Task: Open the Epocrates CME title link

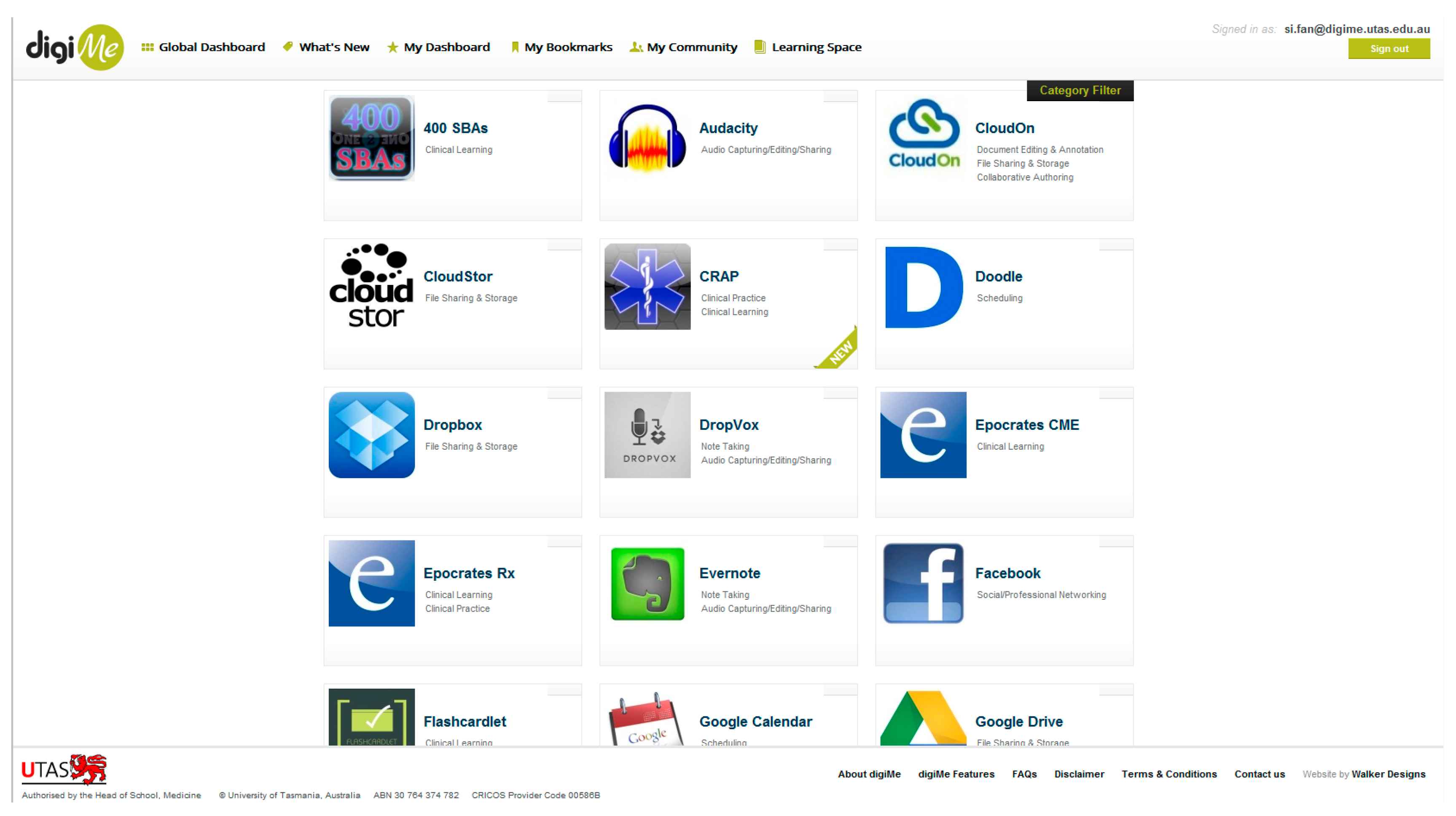Action: (1027, 425)
